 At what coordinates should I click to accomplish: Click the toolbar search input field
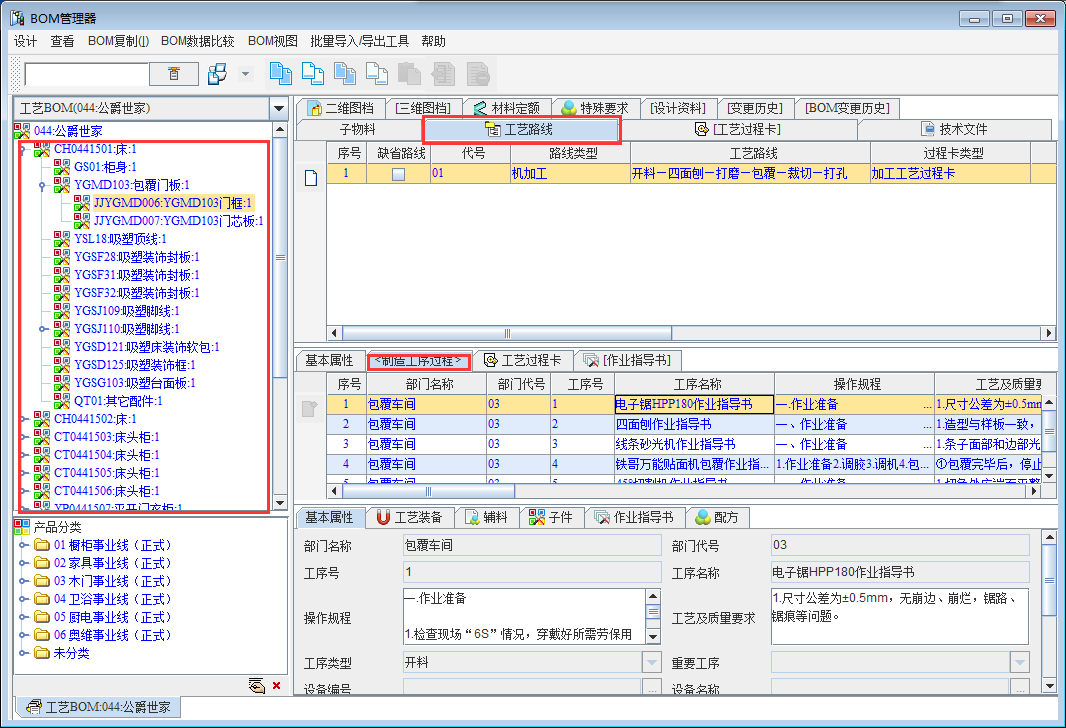tap(86, 74)
